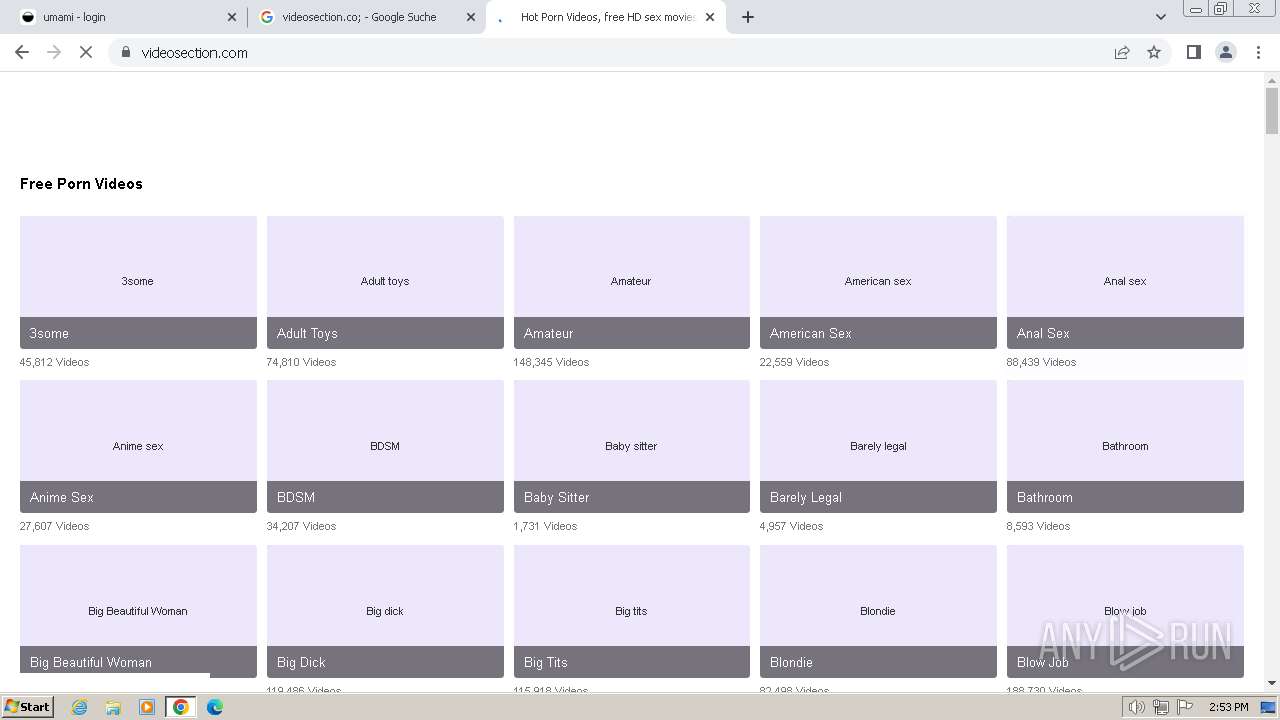Open the 3some category thumbnail

click(x=138, y=282)
